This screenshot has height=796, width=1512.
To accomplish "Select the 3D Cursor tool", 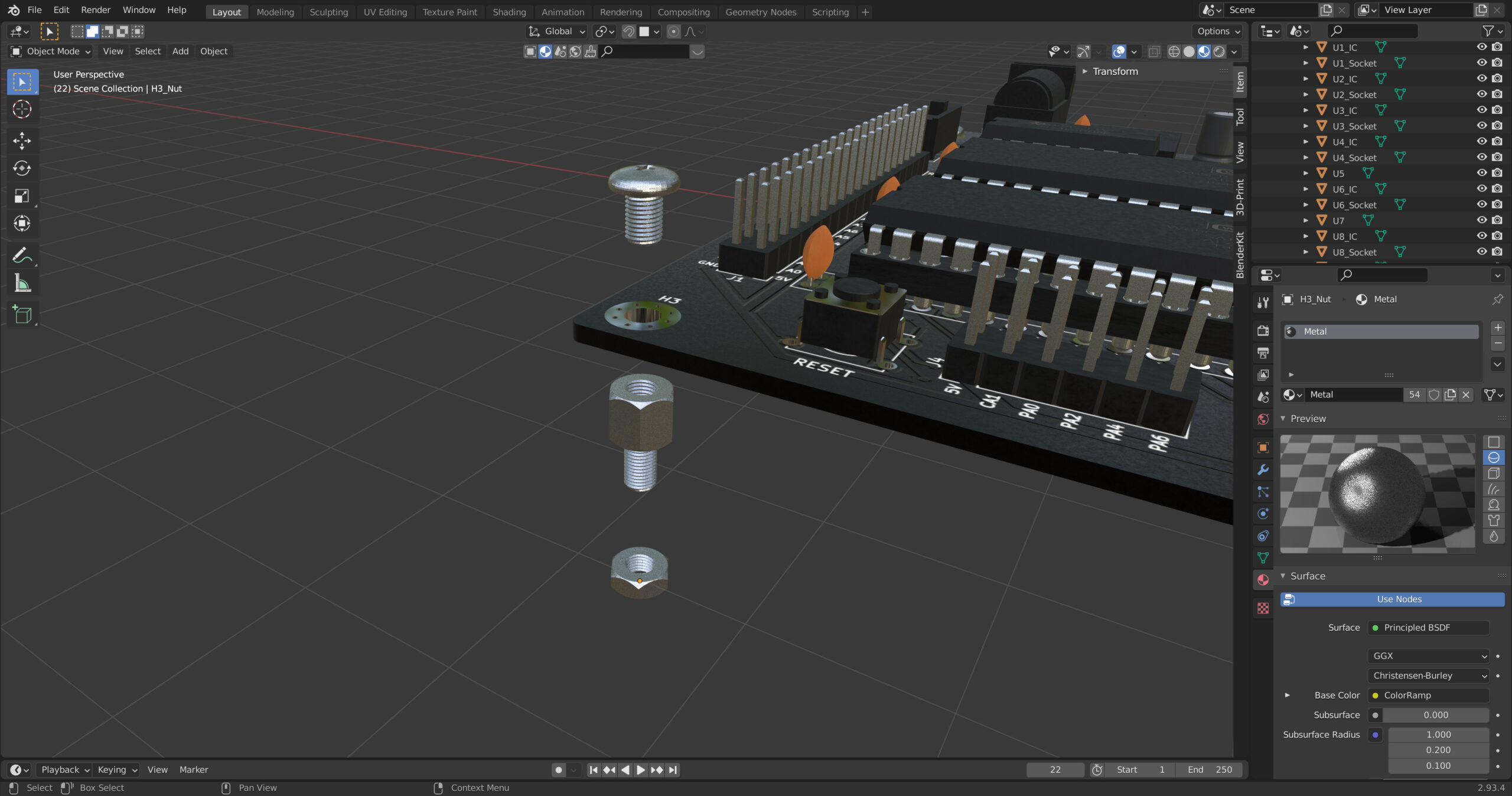I will point(22,109).
